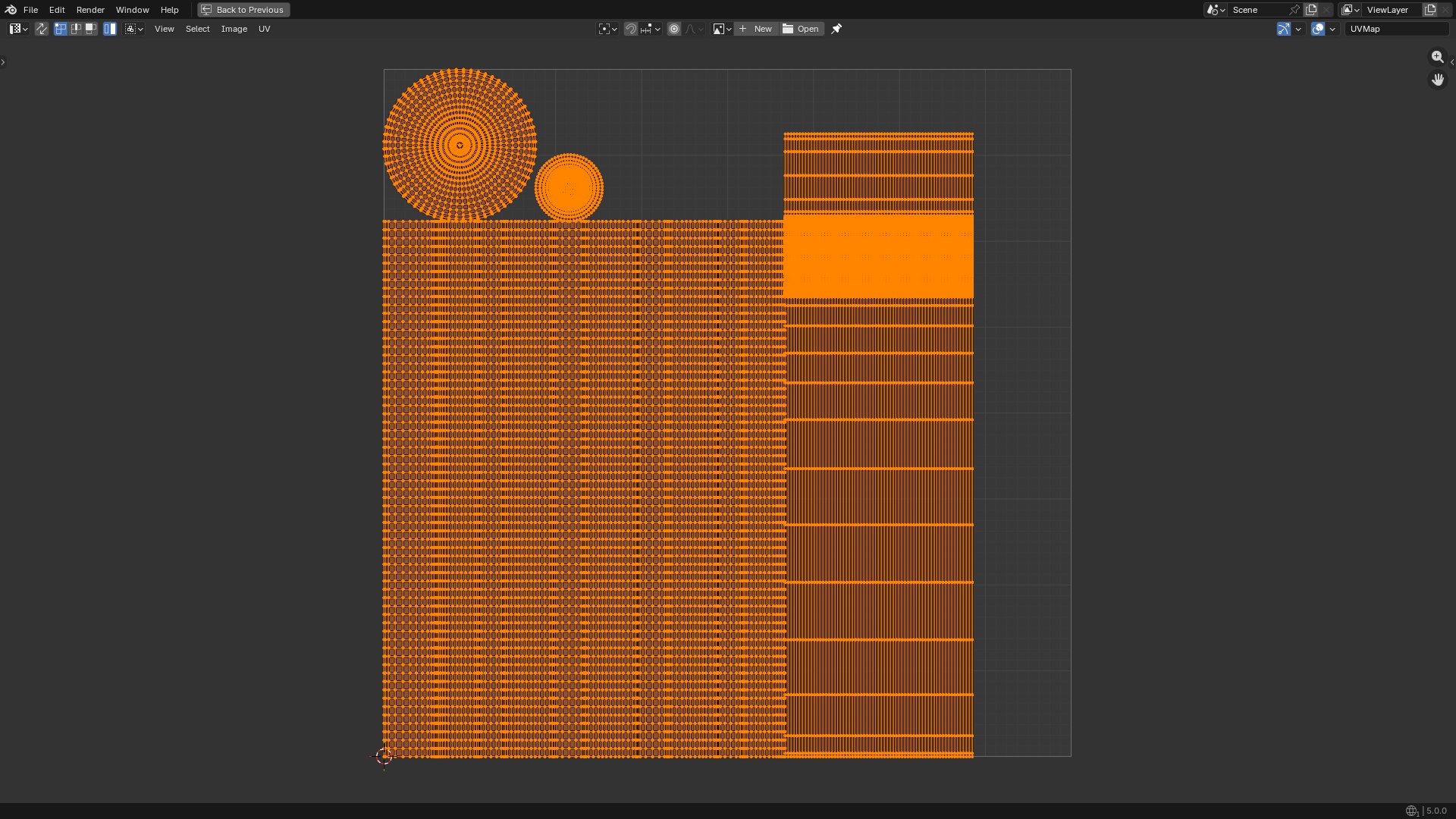Click the zoom view gizmo
This screenshot has height=819, width=1456.
(1437, 57)
